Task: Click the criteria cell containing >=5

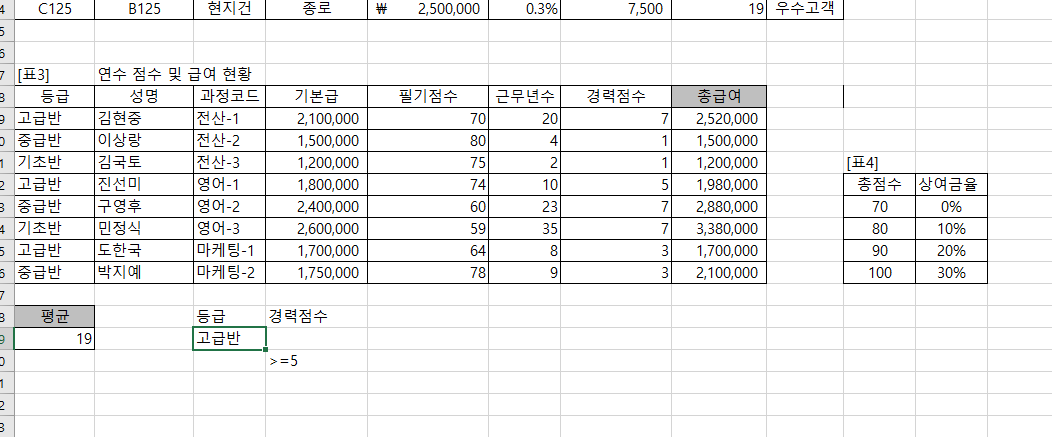Action: click(x=284, y=361)
